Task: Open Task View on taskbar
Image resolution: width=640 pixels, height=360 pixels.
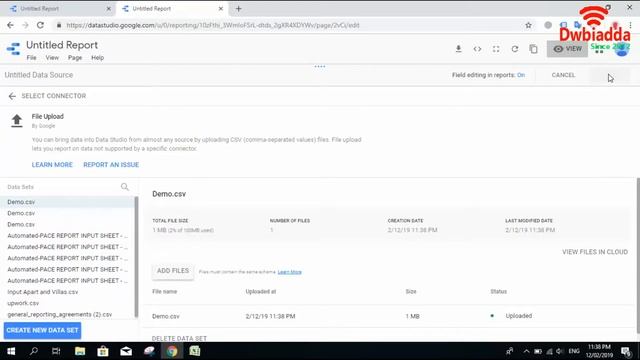Action: pyautogui.click(x=56, y=351)
